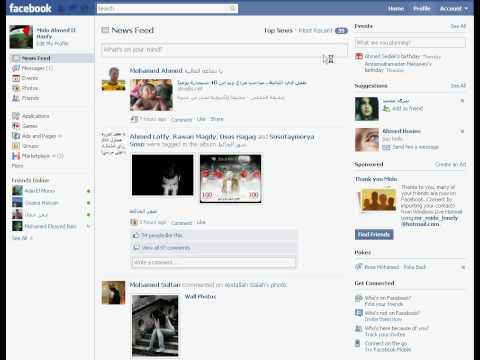Open the dark album photo thumbnail
The image size is (480, 360).
coord(162,175)
